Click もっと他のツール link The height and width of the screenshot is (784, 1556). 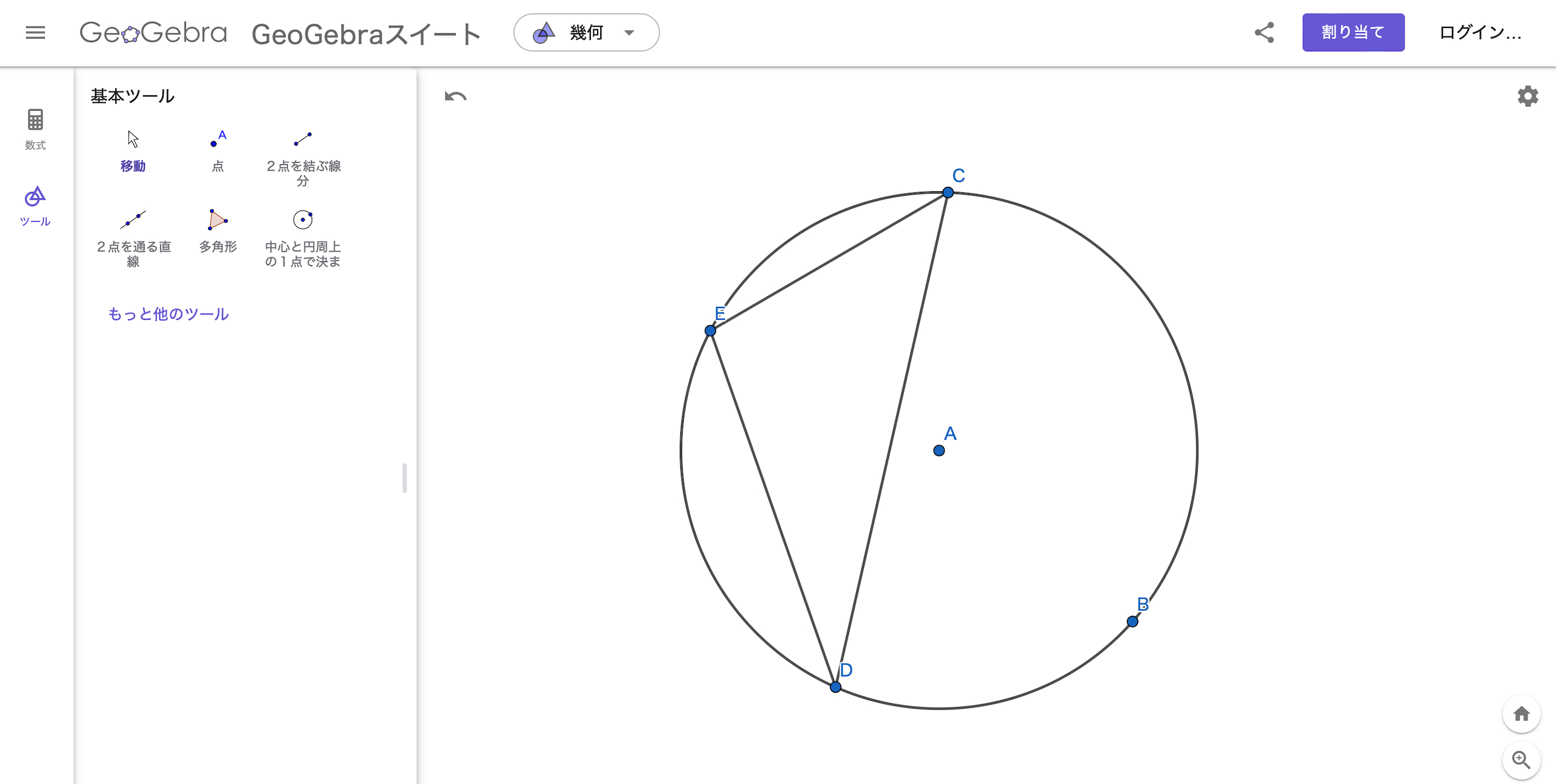click(168, 314)
